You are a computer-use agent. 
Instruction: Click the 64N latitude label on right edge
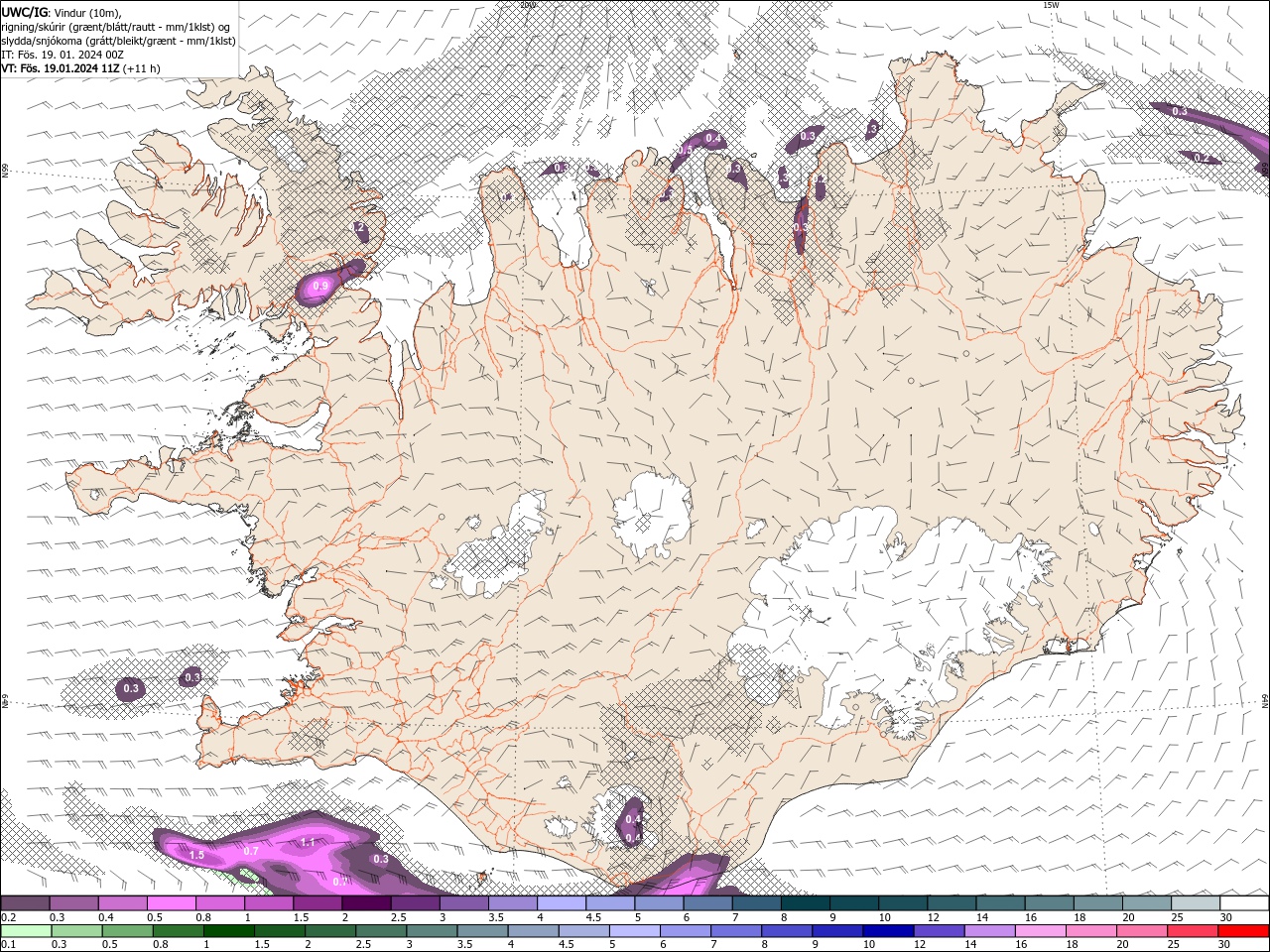1265,701
